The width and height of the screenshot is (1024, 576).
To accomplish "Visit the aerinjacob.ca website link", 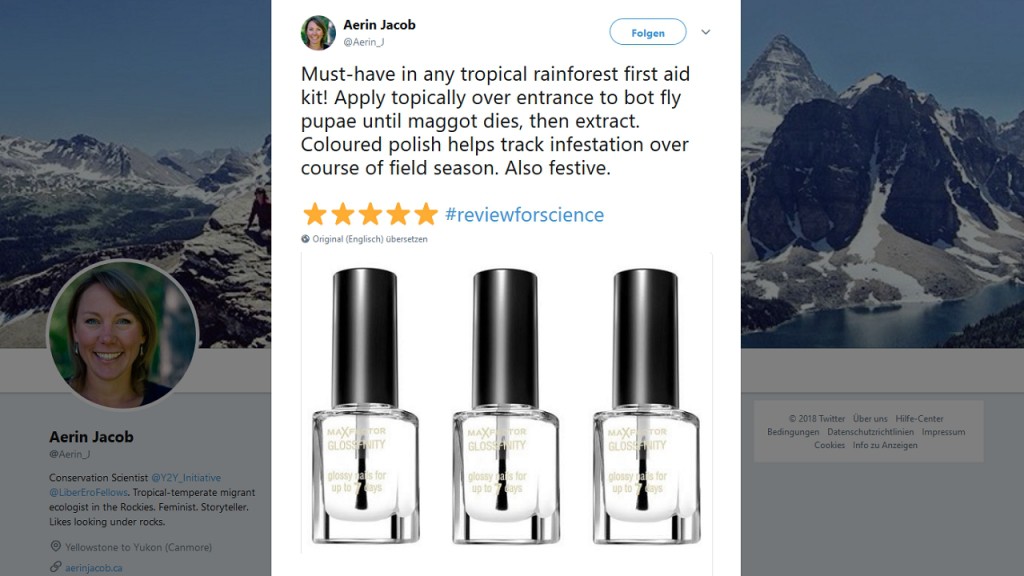I will pos(93,568).
